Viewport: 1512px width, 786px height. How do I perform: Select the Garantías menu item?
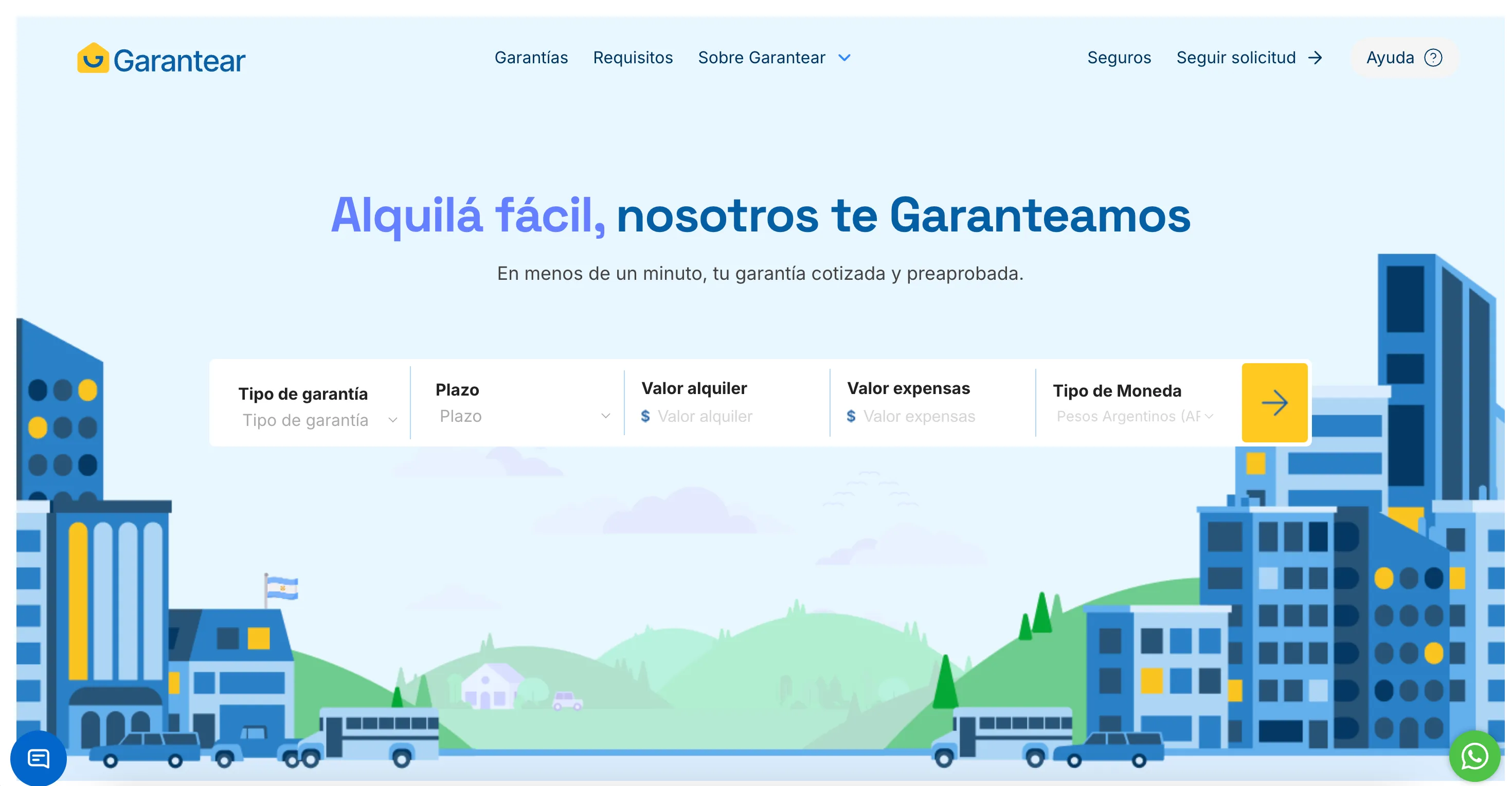click(531, 58)
